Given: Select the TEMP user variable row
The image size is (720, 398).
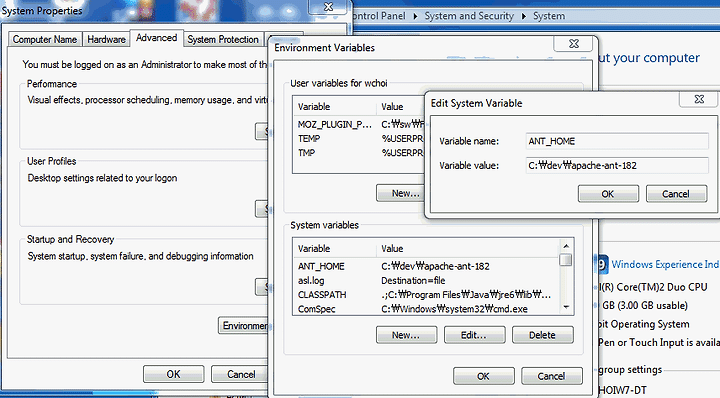Looking at the screenshot, I should click(x=359, y=139).
